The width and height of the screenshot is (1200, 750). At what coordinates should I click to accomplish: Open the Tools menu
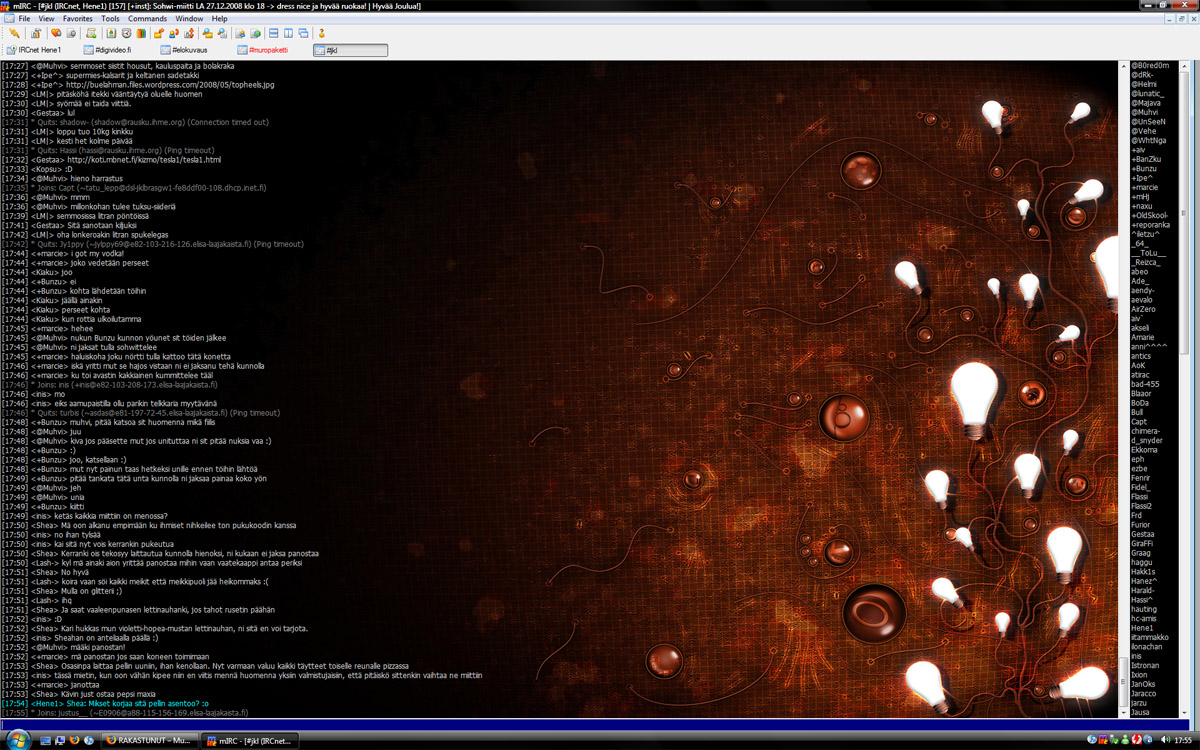(x=110, y=19)
